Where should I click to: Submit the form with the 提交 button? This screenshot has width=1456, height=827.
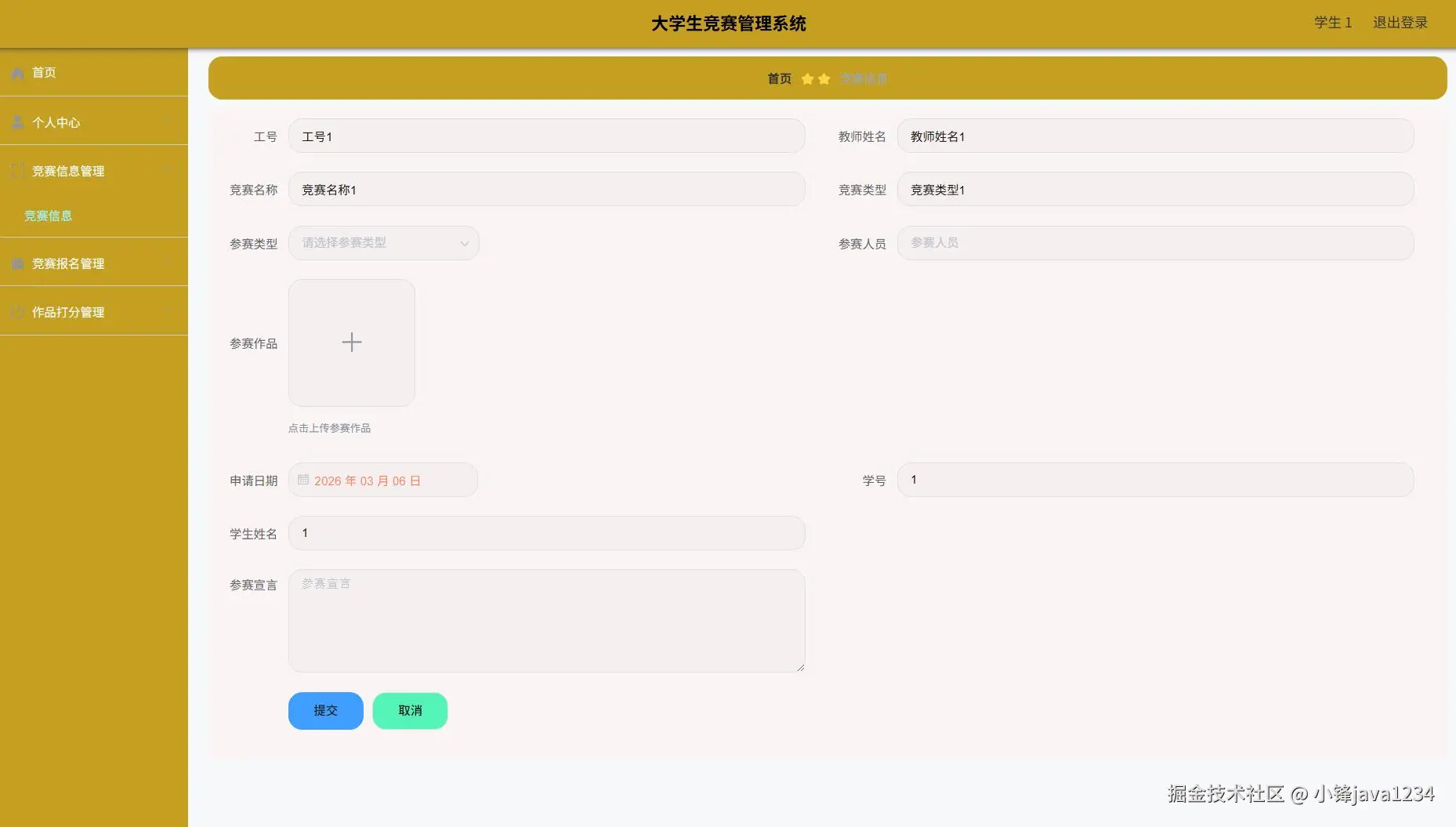326,711
